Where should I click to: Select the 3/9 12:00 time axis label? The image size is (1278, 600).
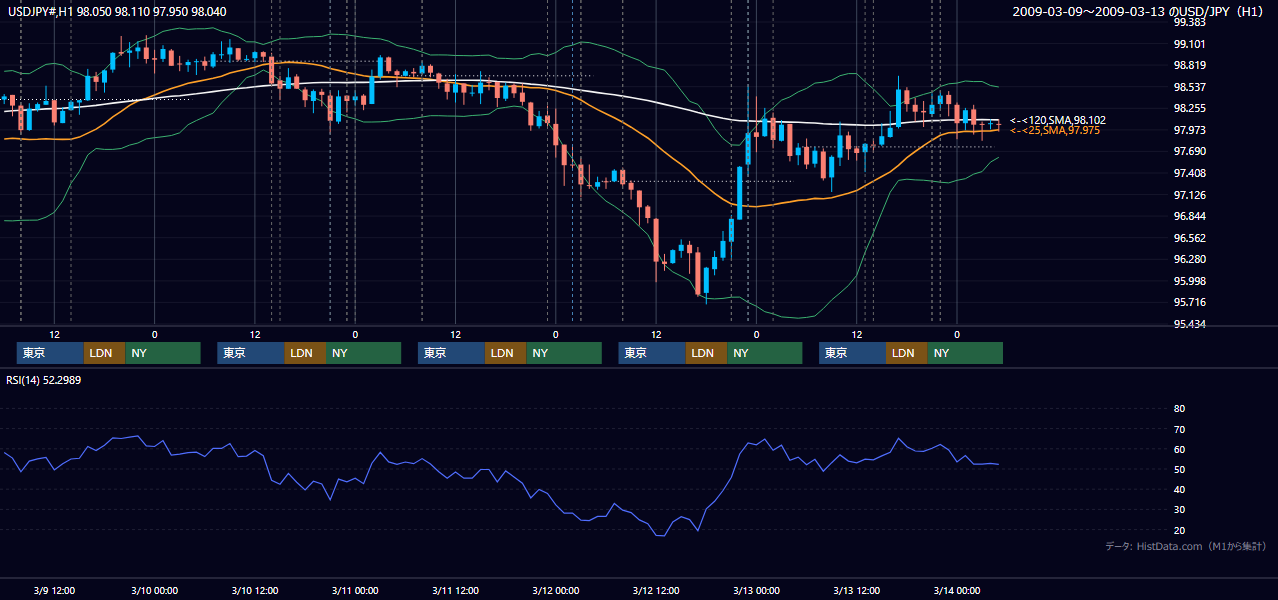pos(56,590)
